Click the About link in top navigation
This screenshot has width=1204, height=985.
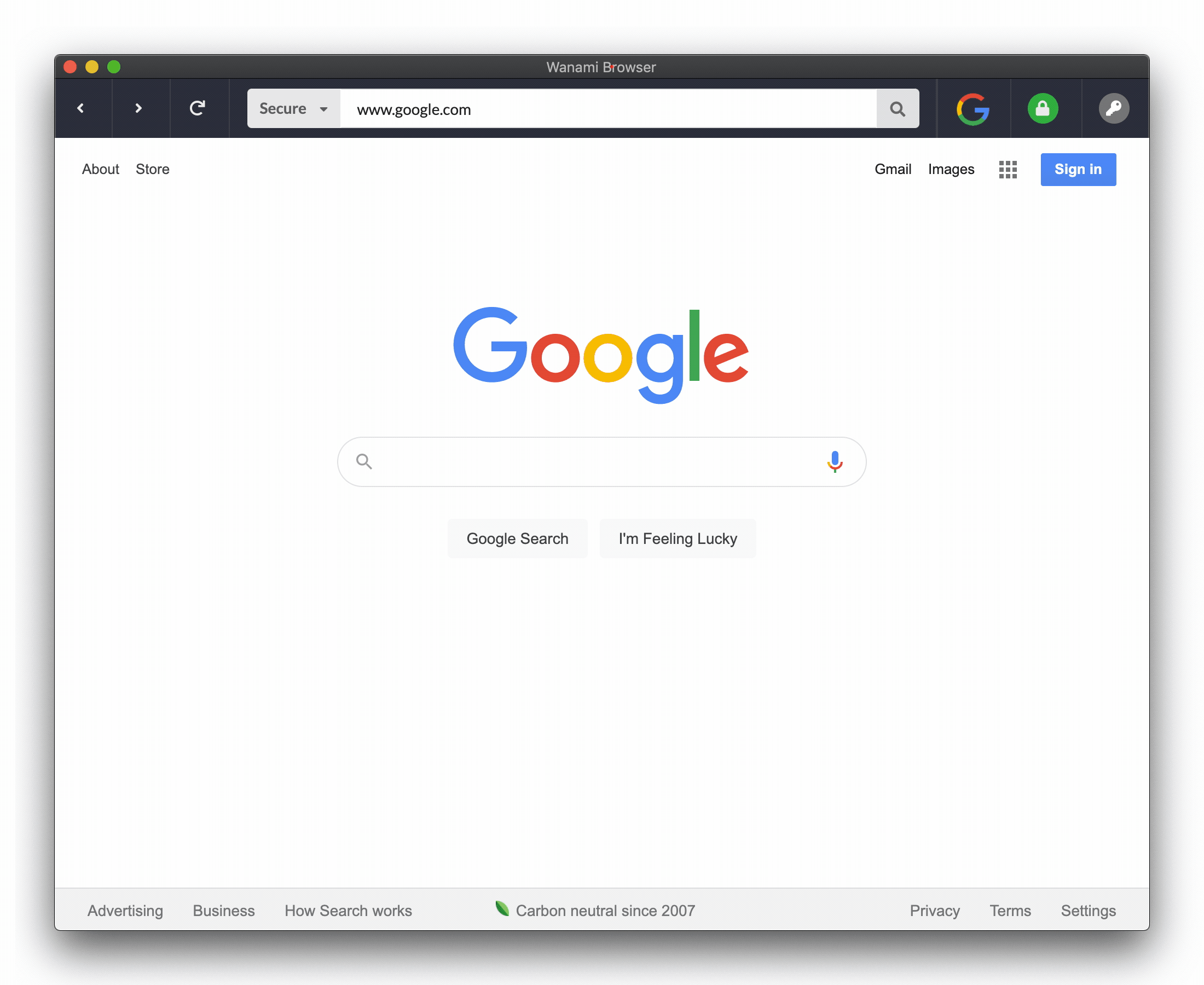tap(100, 168)
